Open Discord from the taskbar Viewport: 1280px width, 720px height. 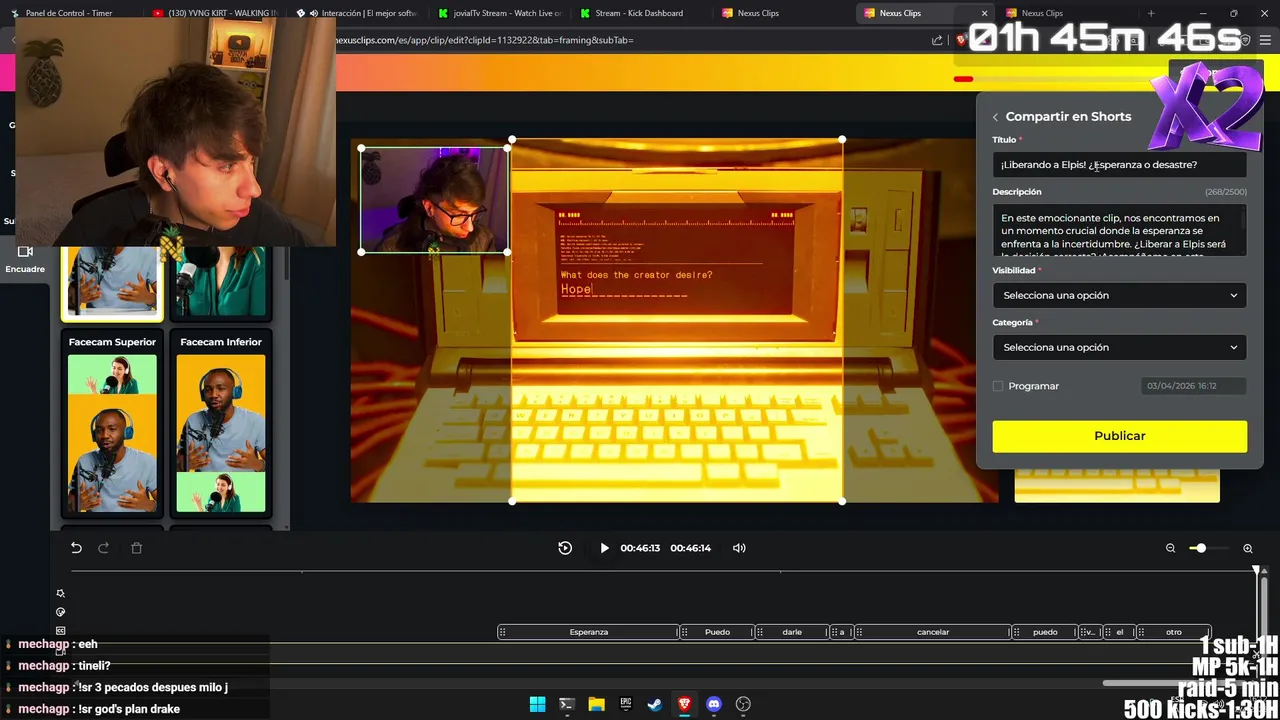click(x=714, y=704)
